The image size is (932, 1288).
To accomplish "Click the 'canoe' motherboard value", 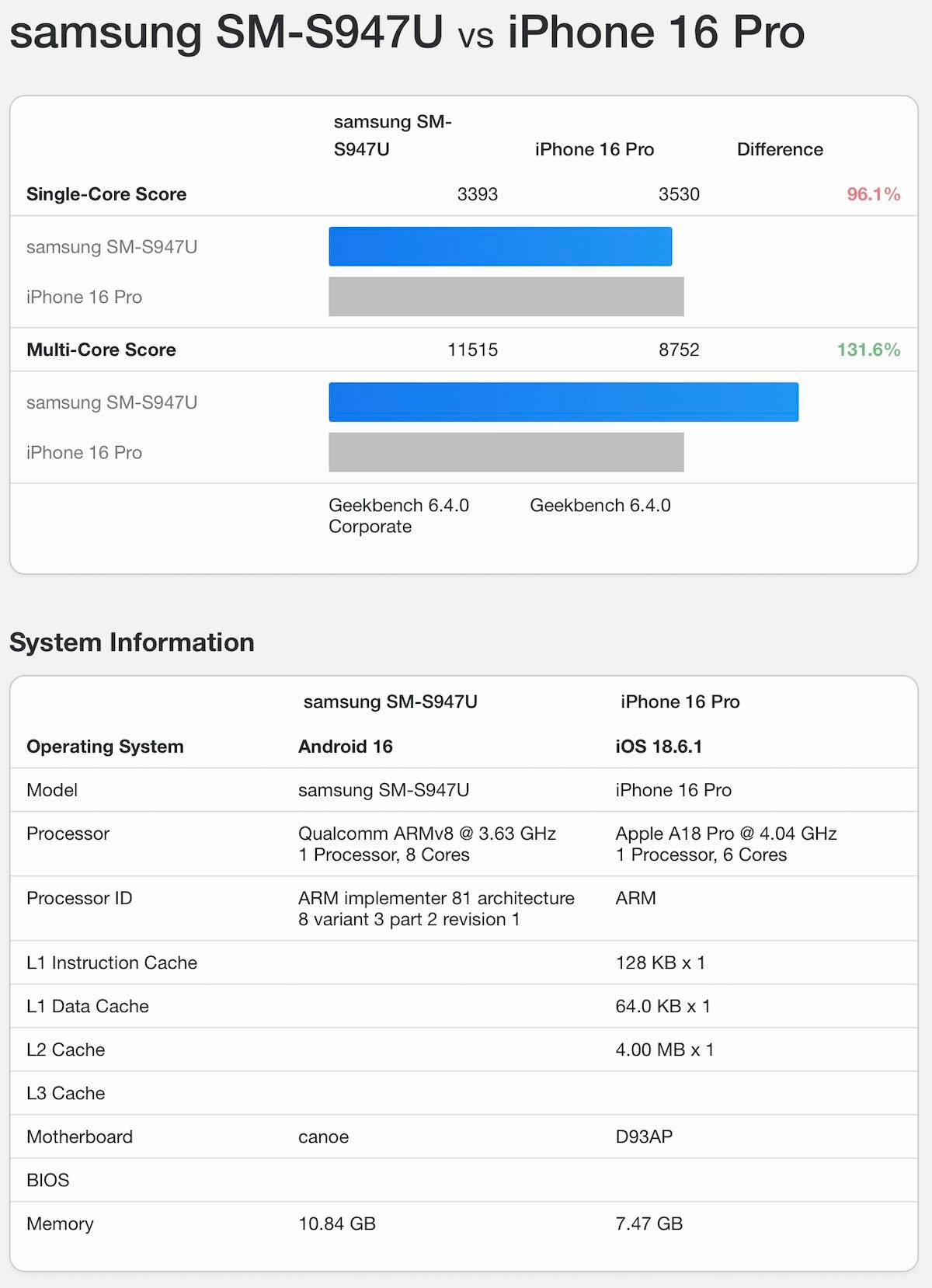I will pos(323,1137).
